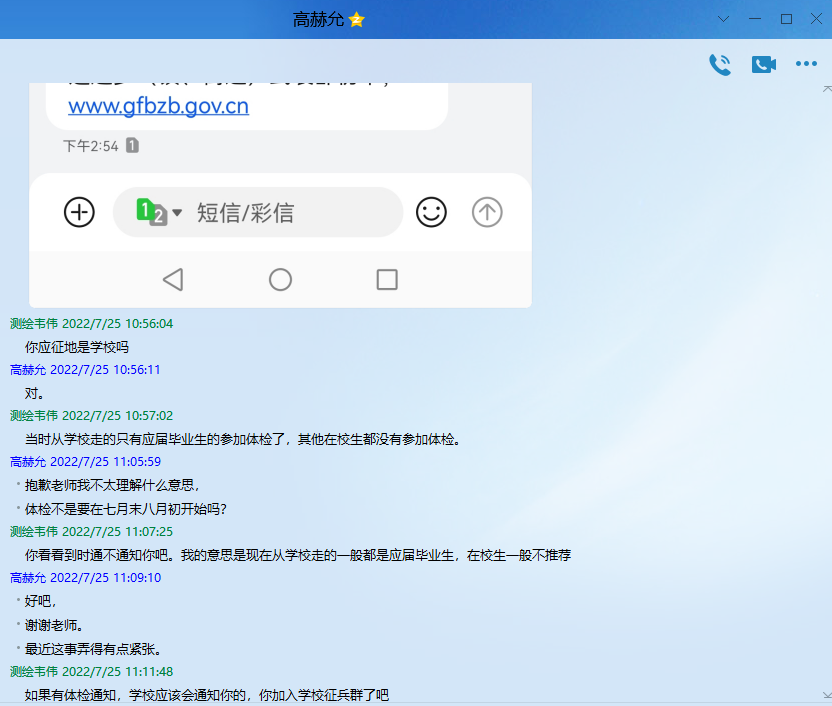Click the star icon beside 高赫允
The image size is (832, 706).
coord(357,20)
